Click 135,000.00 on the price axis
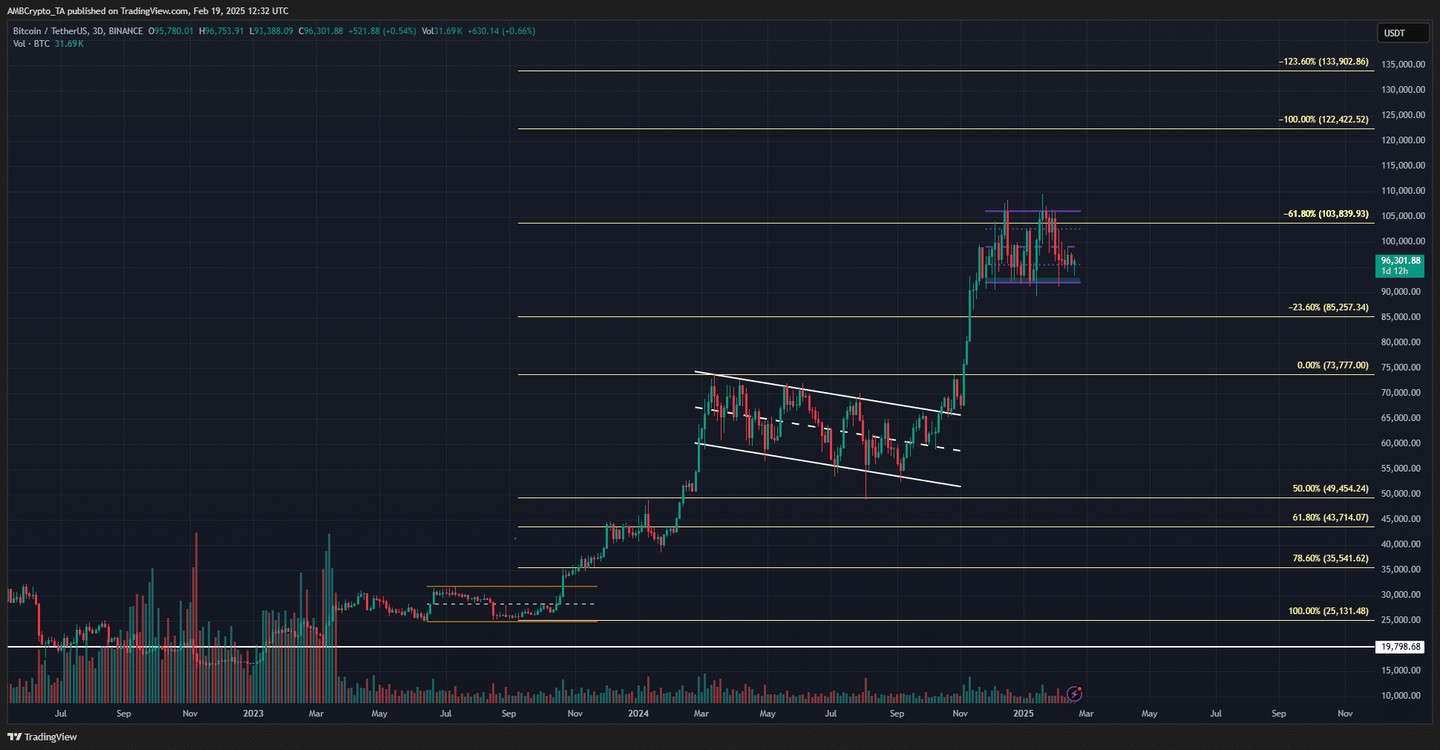Image resolution: width=1440 pixels, height=750 pixels. pyautogui.click(x=1403, y=64)
